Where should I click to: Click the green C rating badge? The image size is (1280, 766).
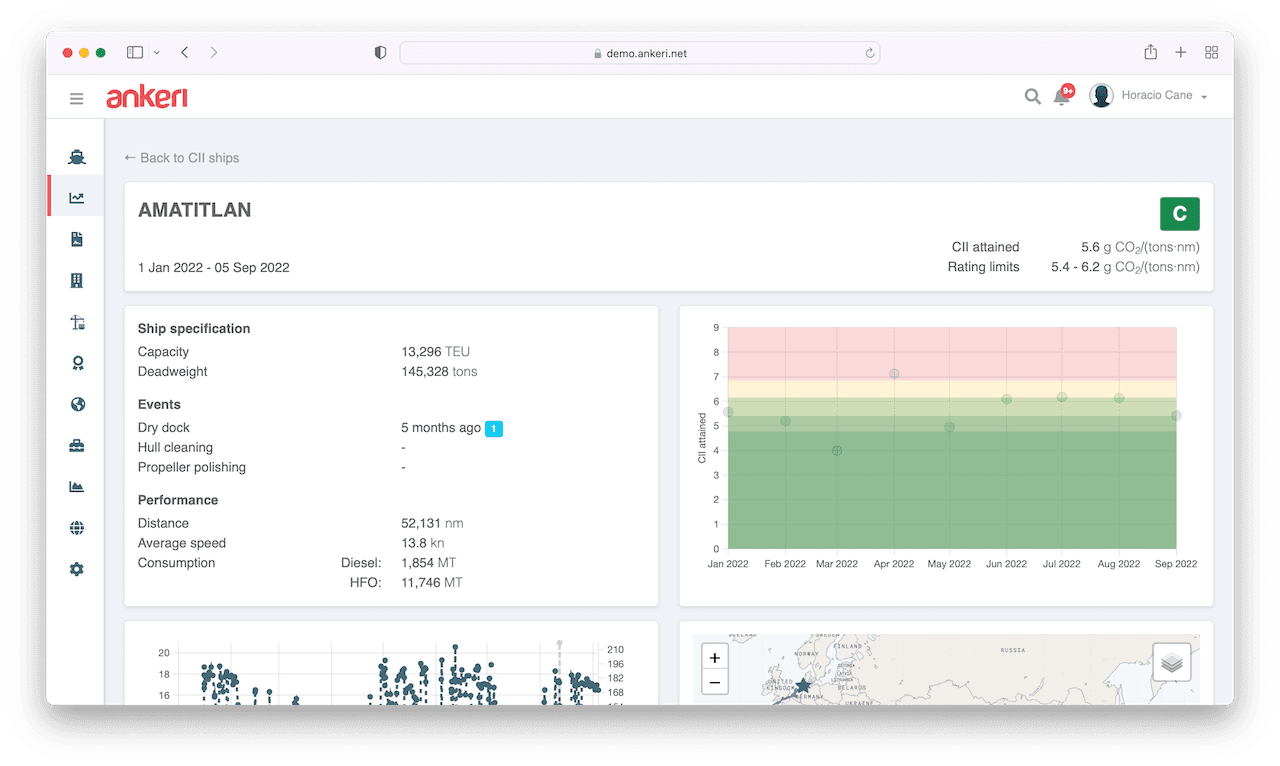(x=1180, y=214)
